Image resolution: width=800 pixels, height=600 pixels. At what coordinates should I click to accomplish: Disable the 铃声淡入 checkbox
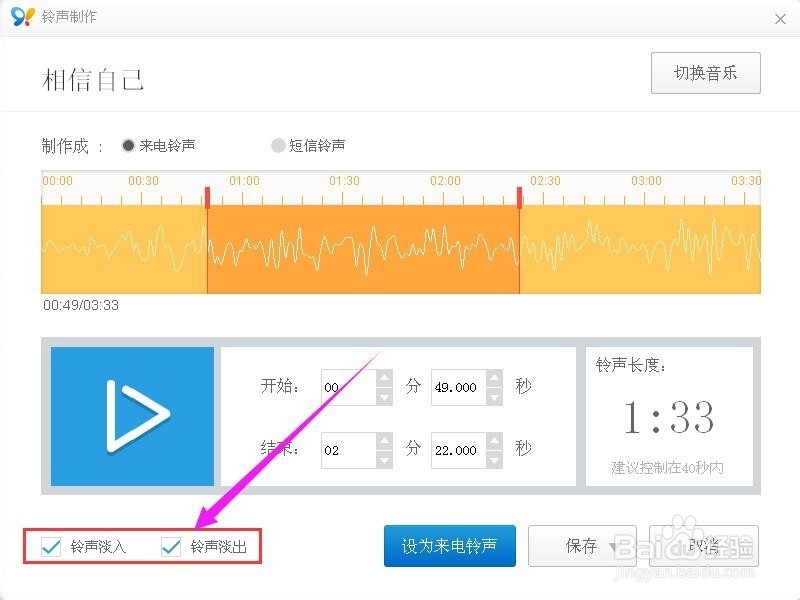(49, 548)
